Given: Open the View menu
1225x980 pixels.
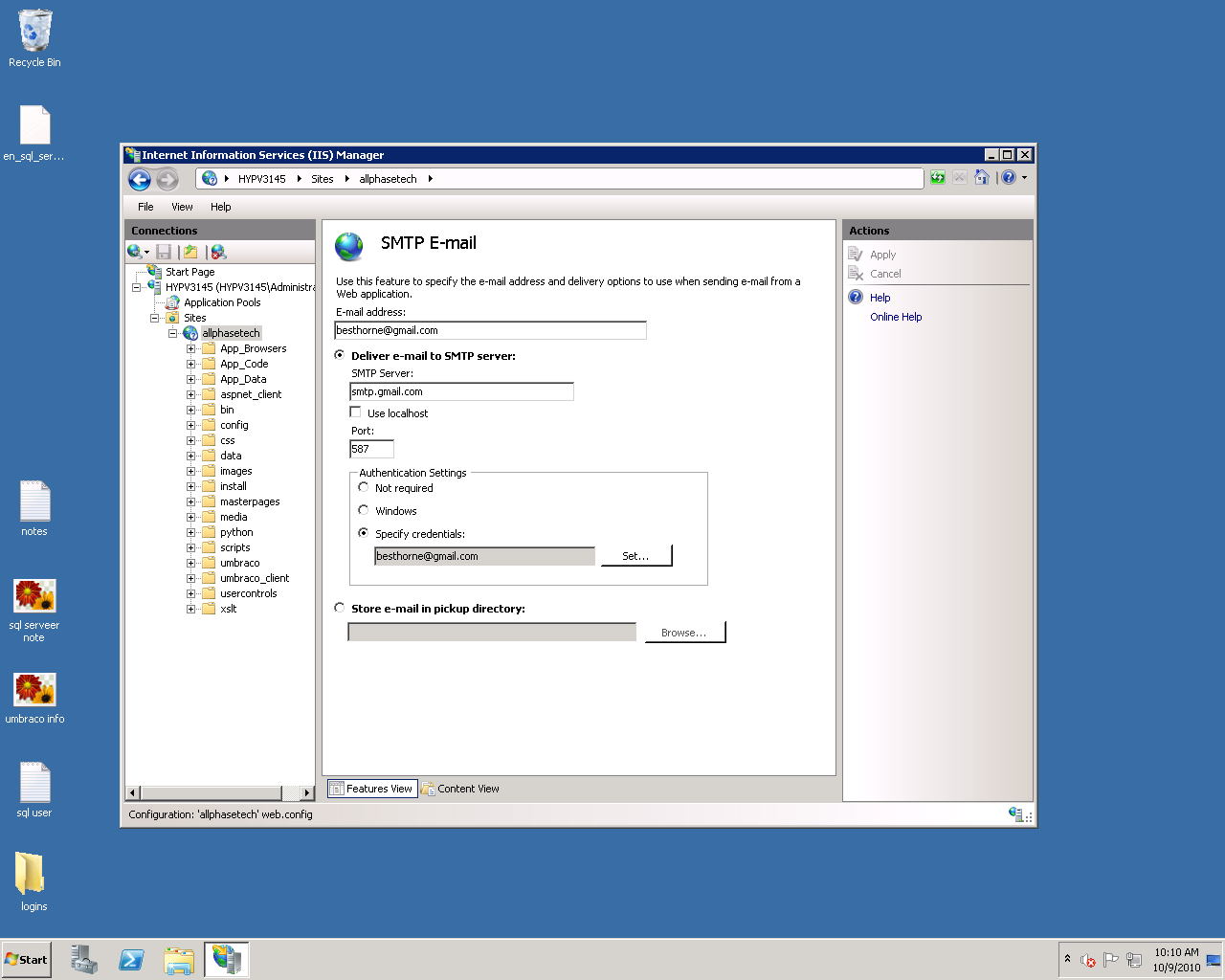Looking at the screenshot, I should [x=182, y=207].
